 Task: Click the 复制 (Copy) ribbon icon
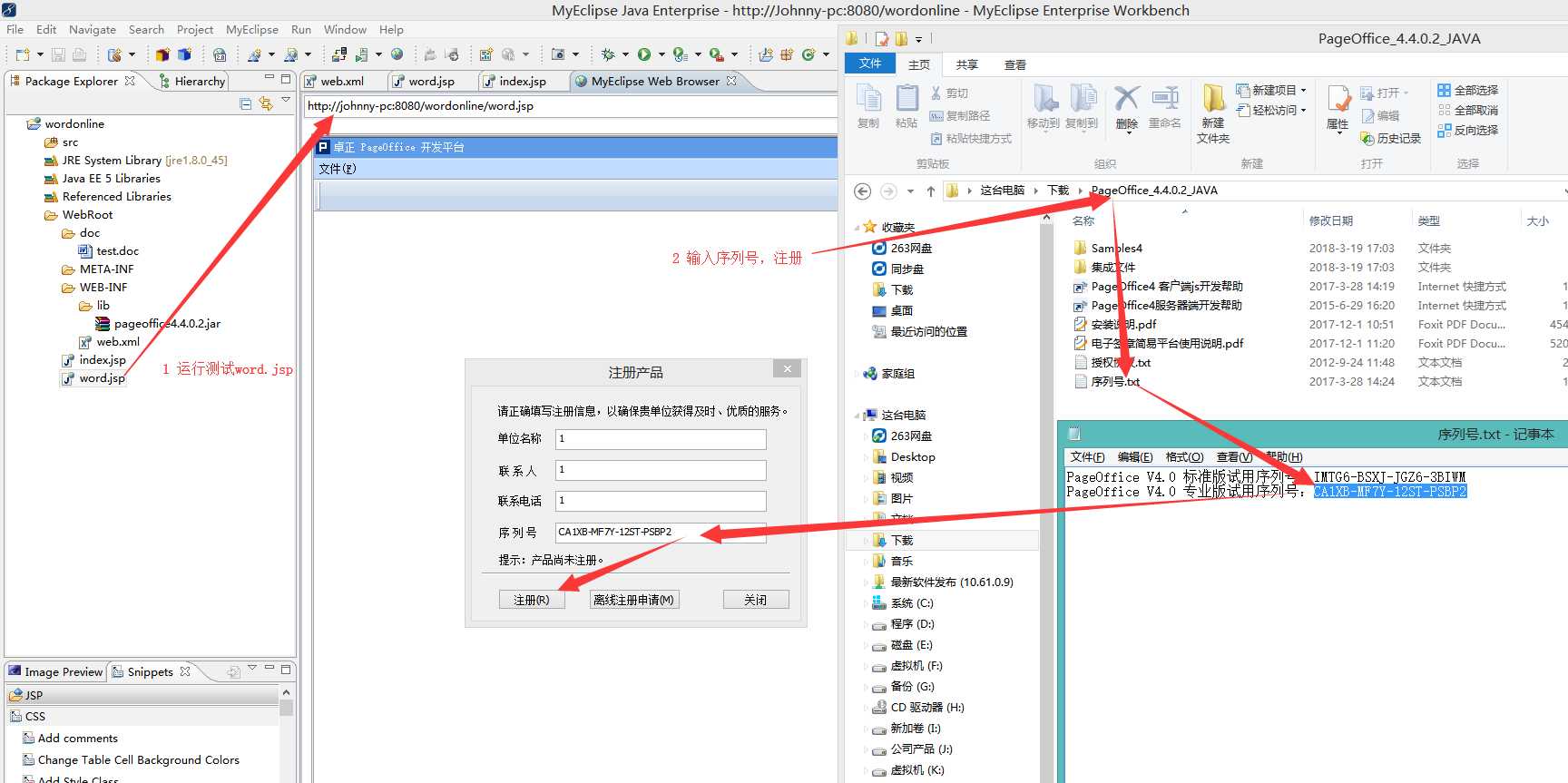point(868,107)
